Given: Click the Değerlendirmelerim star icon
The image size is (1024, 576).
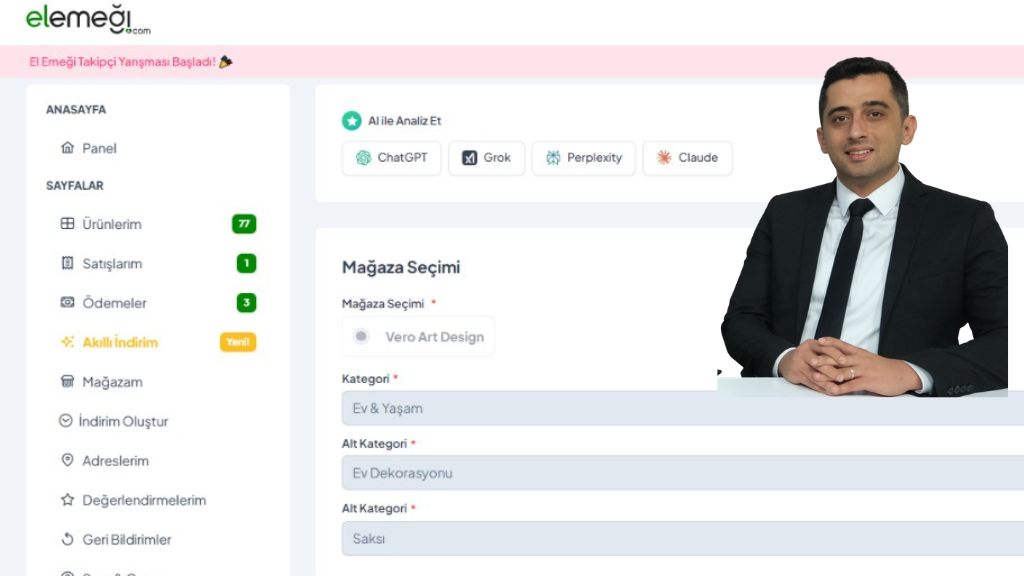Looking at the screenshot, I should (x=67, y=500).
